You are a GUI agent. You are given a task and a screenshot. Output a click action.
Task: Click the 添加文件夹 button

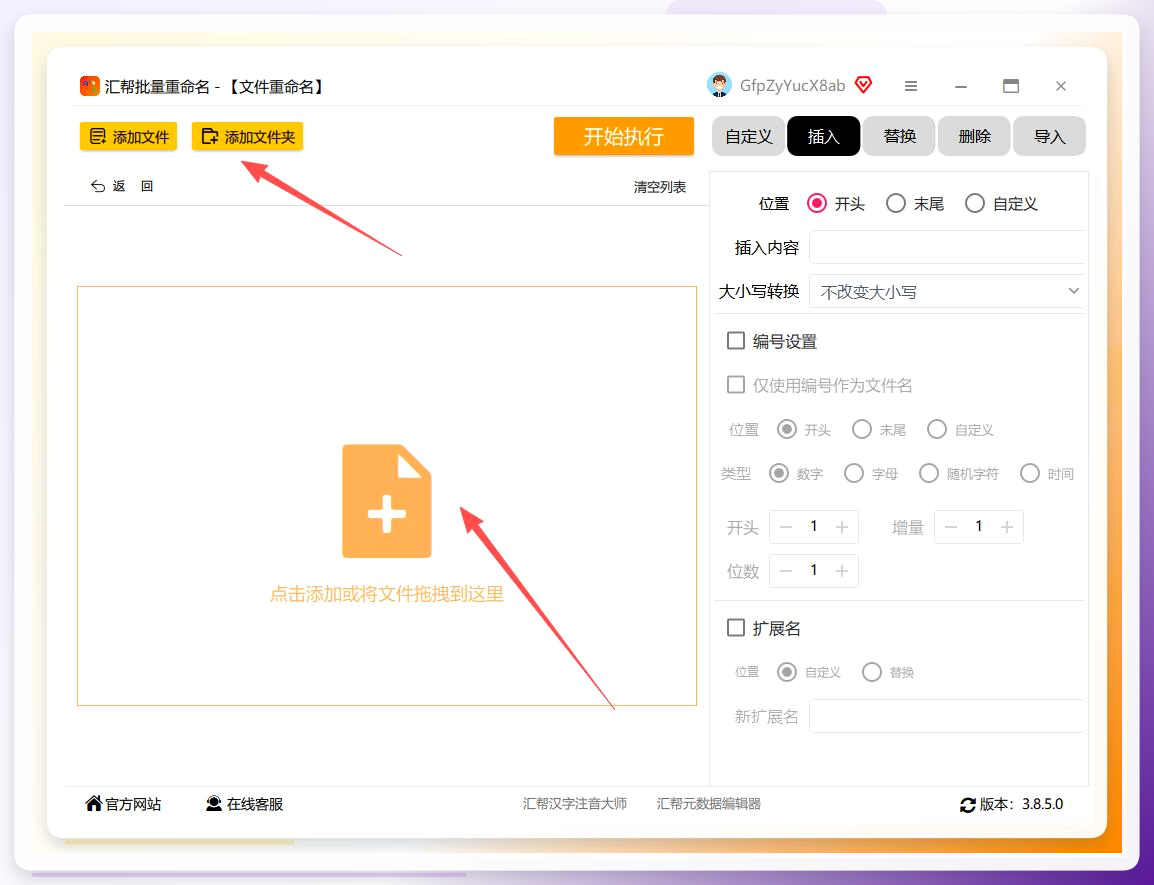[x=247, y=136]
